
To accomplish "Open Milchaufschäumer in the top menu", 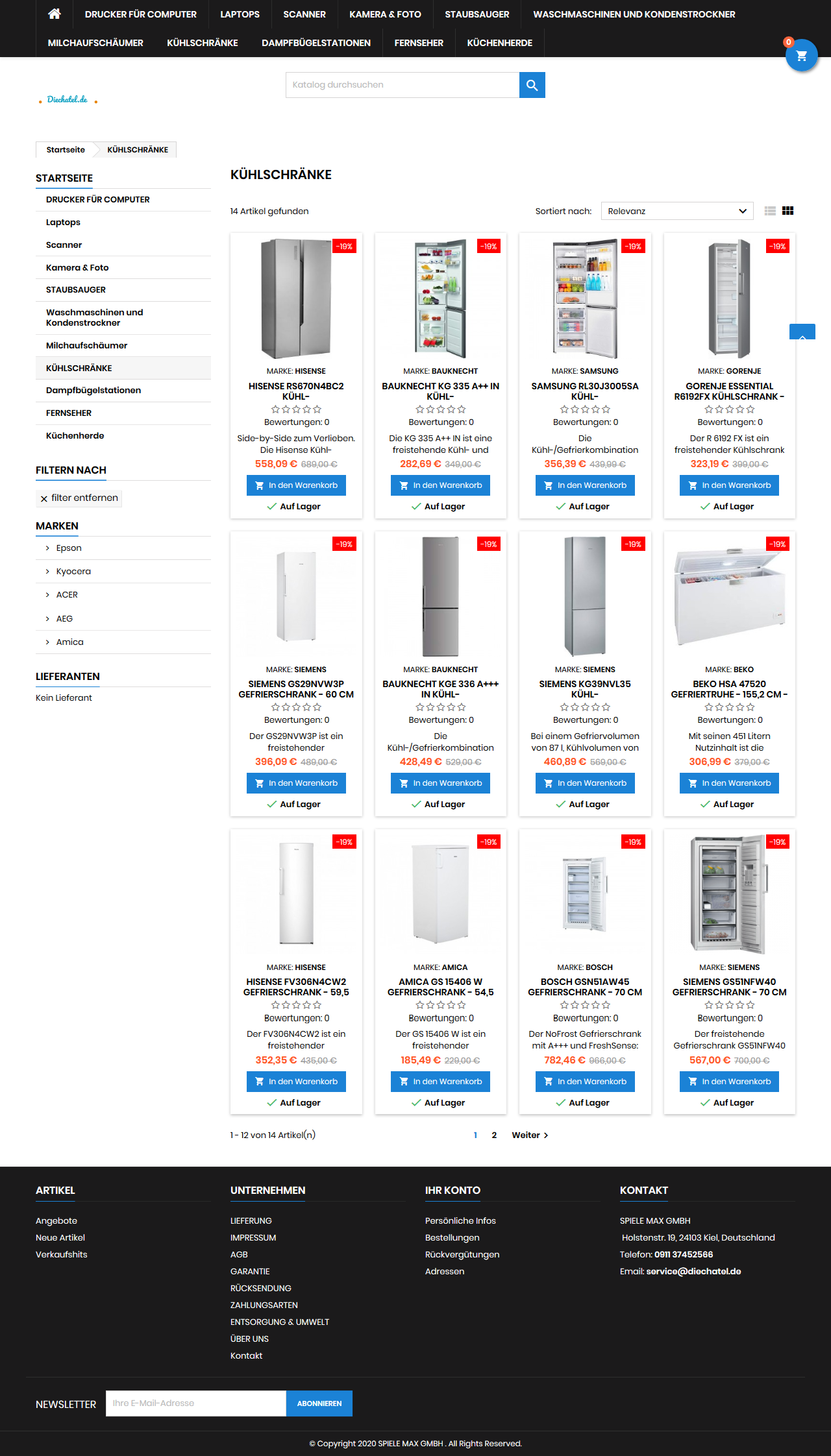I will pyautogui.click(x=95, y=43).
